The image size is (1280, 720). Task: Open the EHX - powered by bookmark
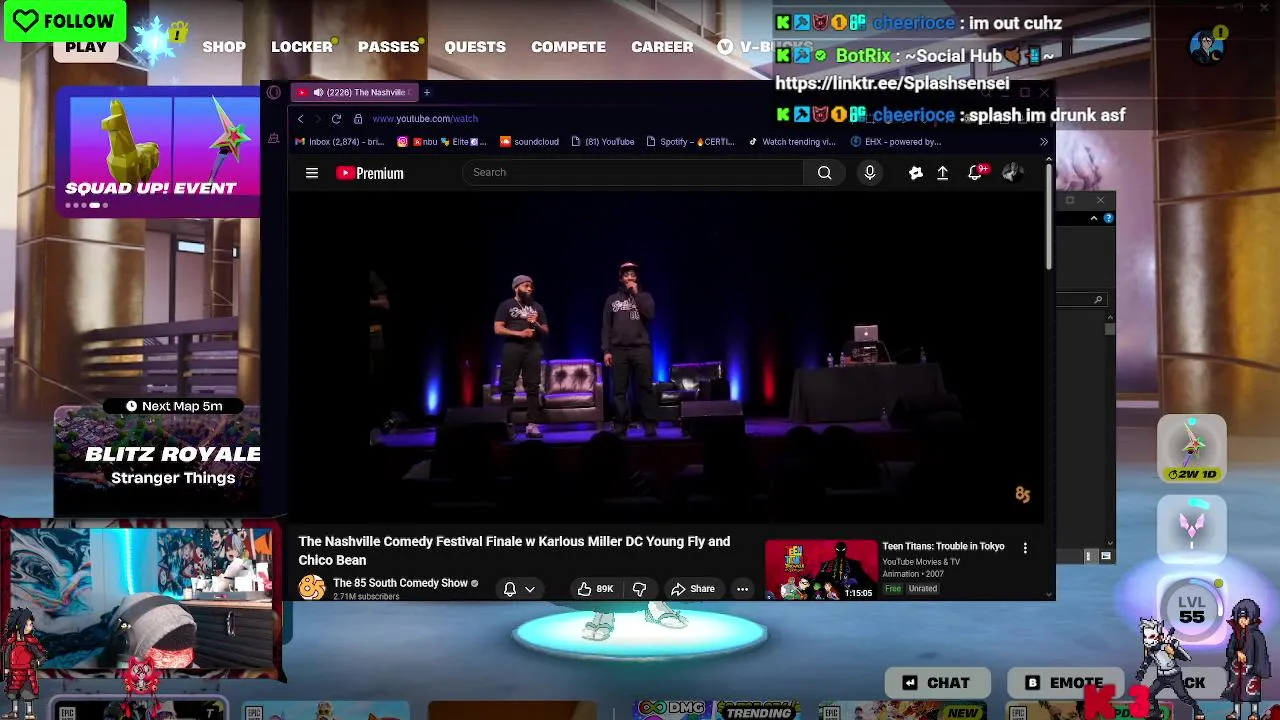pos(896,142)
